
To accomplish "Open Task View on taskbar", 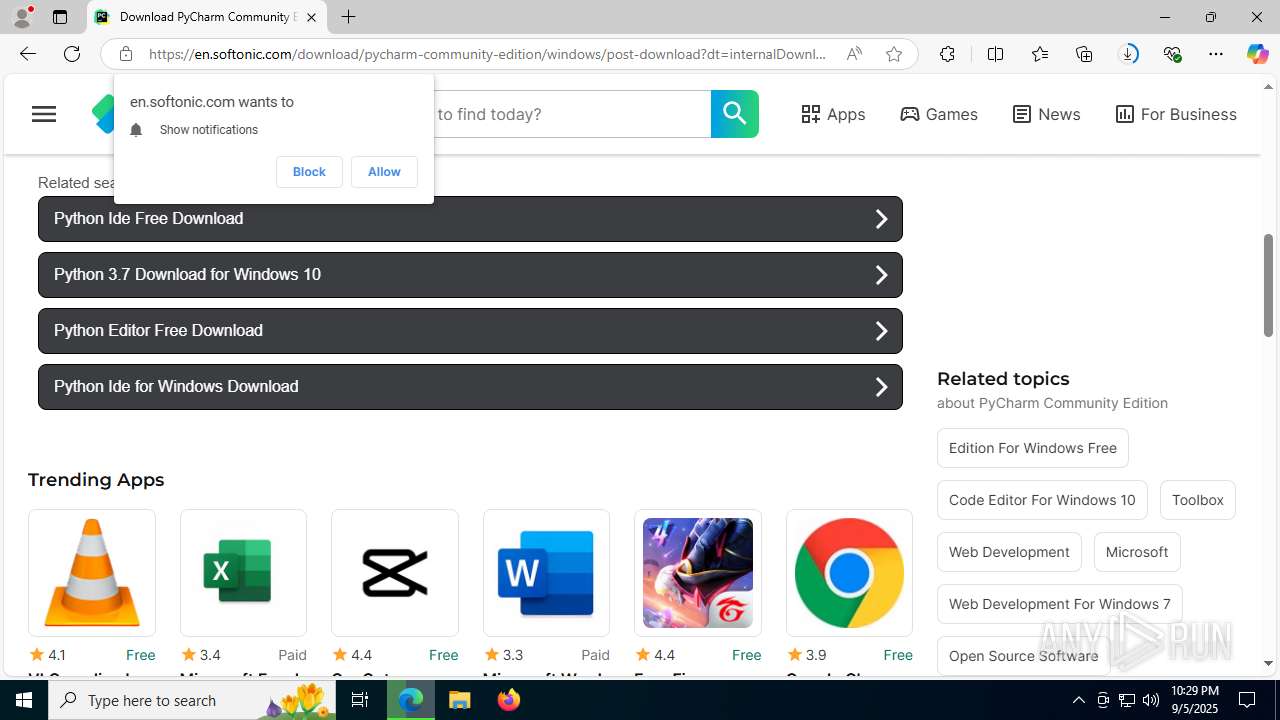I will 360,700.
